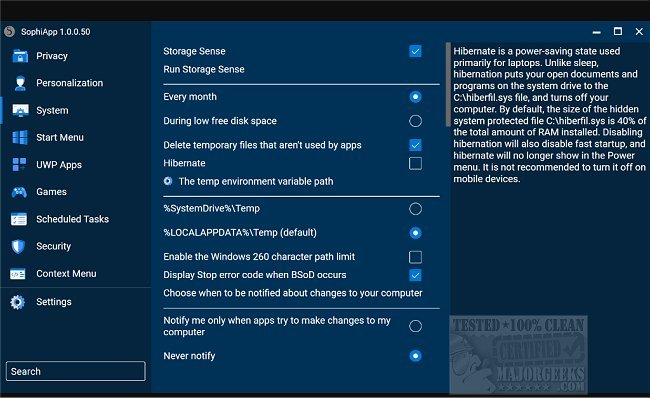Screen dimensions: 650x398
Task: Click the Security shield icon
Action: tap(18, 246)
